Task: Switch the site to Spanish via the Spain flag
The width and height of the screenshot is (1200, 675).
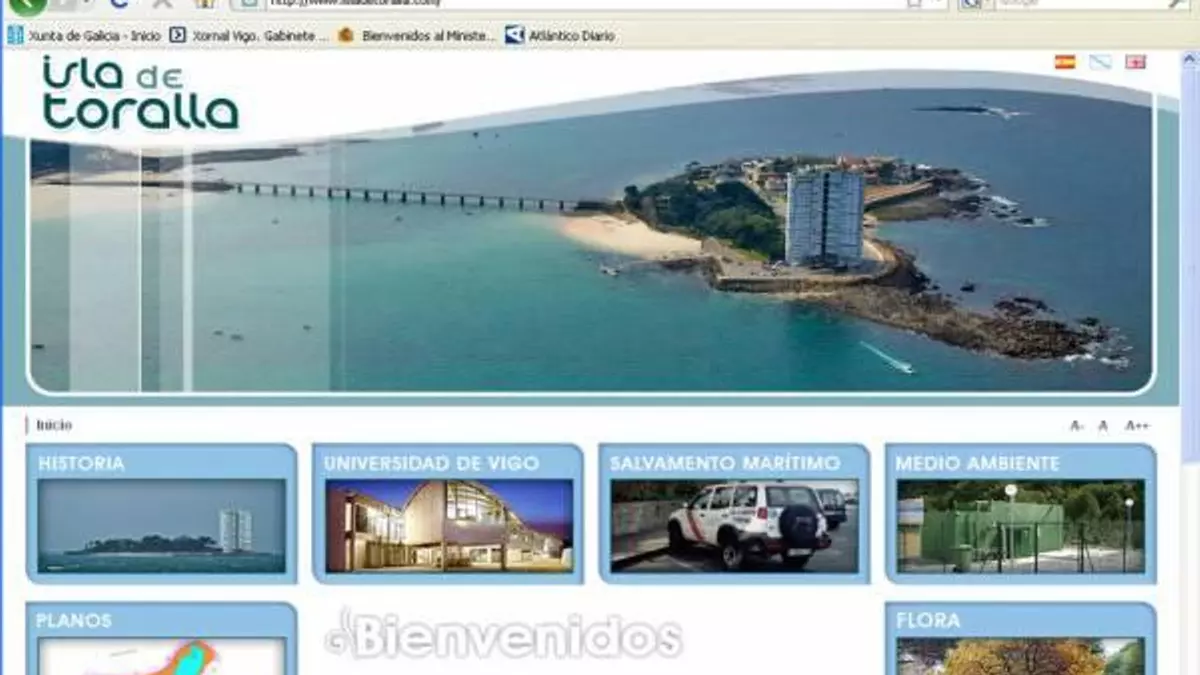Action: click(1065, 62)
